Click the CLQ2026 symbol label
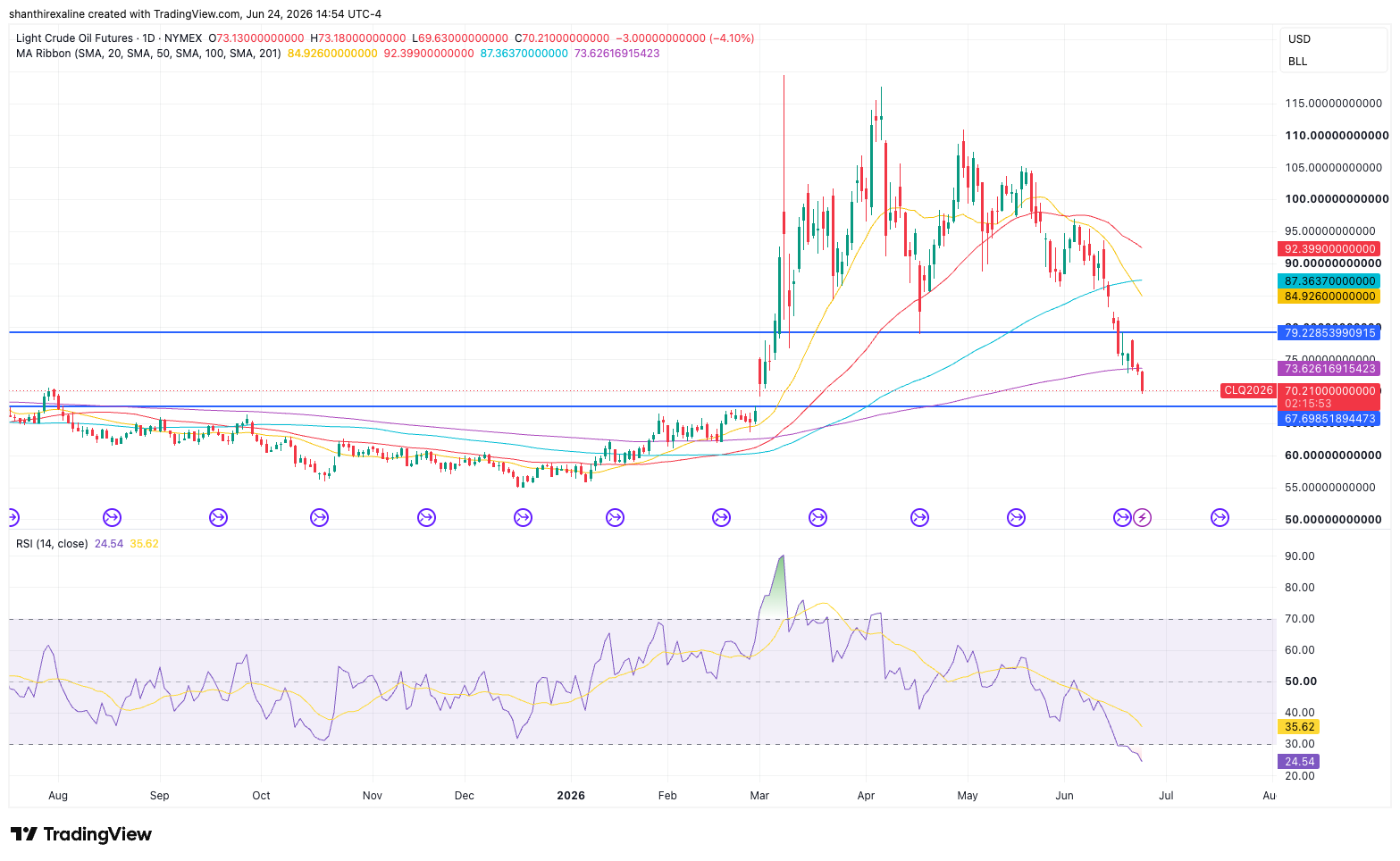The width and height of the screenshot is (1400, 861). (x=1248, y=390)
